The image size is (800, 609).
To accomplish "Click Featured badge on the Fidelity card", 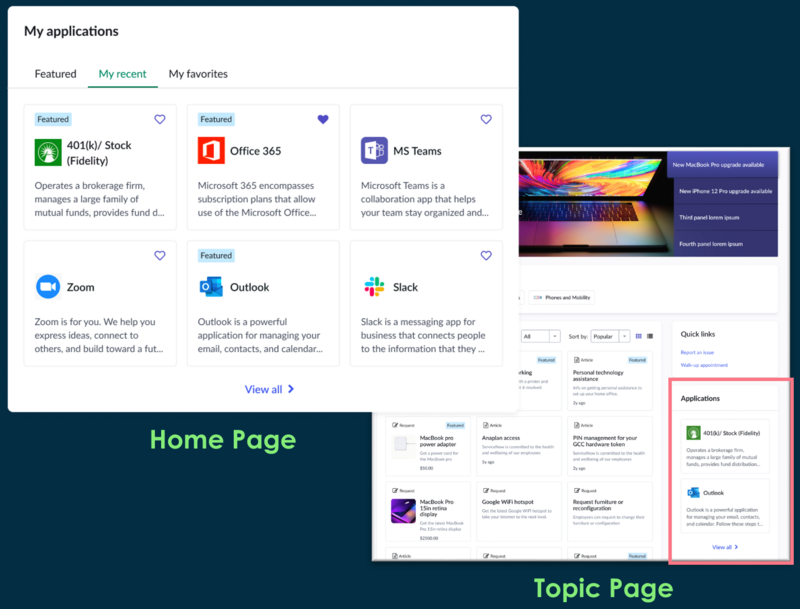I will [53, 119].
